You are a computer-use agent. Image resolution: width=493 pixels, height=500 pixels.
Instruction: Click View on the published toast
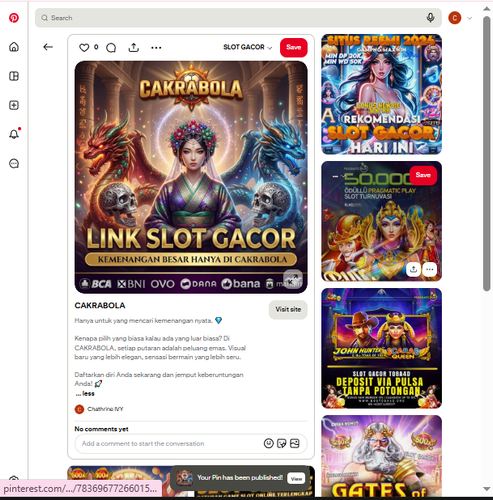[296, 479]
